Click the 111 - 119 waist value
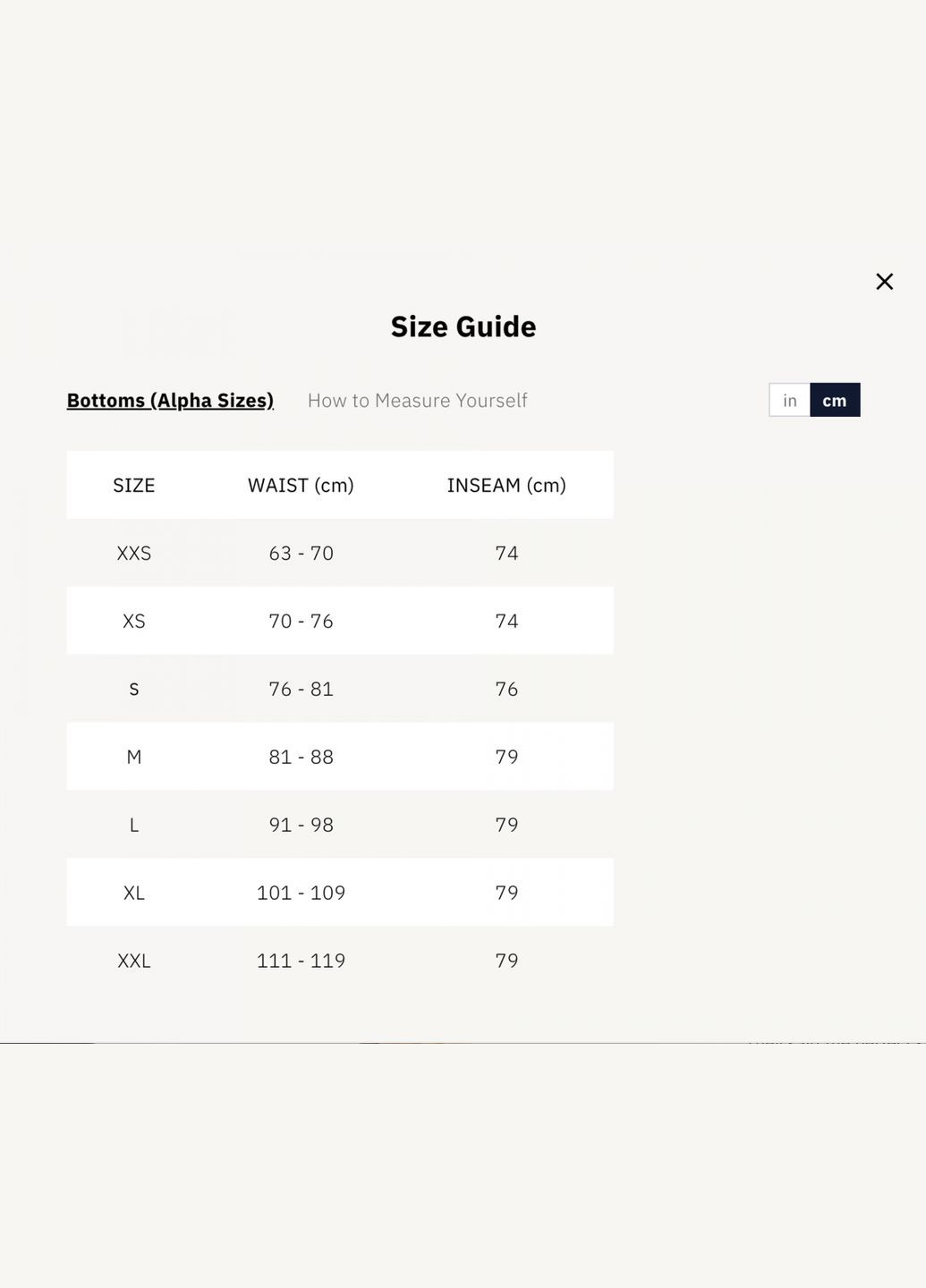The height and width of the screenshot is (1288, 926). click(x=301, y=962)
